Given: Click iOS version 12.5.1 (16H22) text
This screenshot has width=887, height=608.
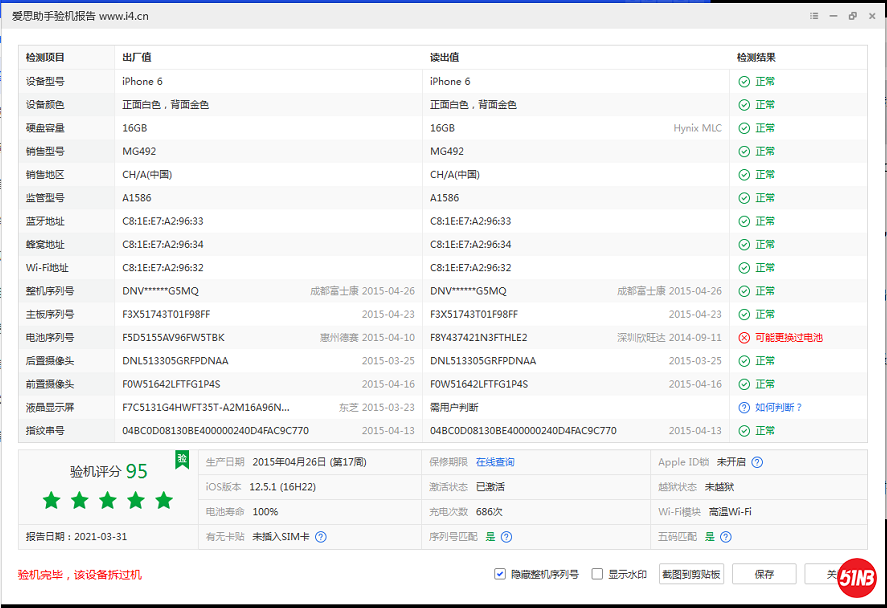Looking at the screenshot, I should point(282,487).
